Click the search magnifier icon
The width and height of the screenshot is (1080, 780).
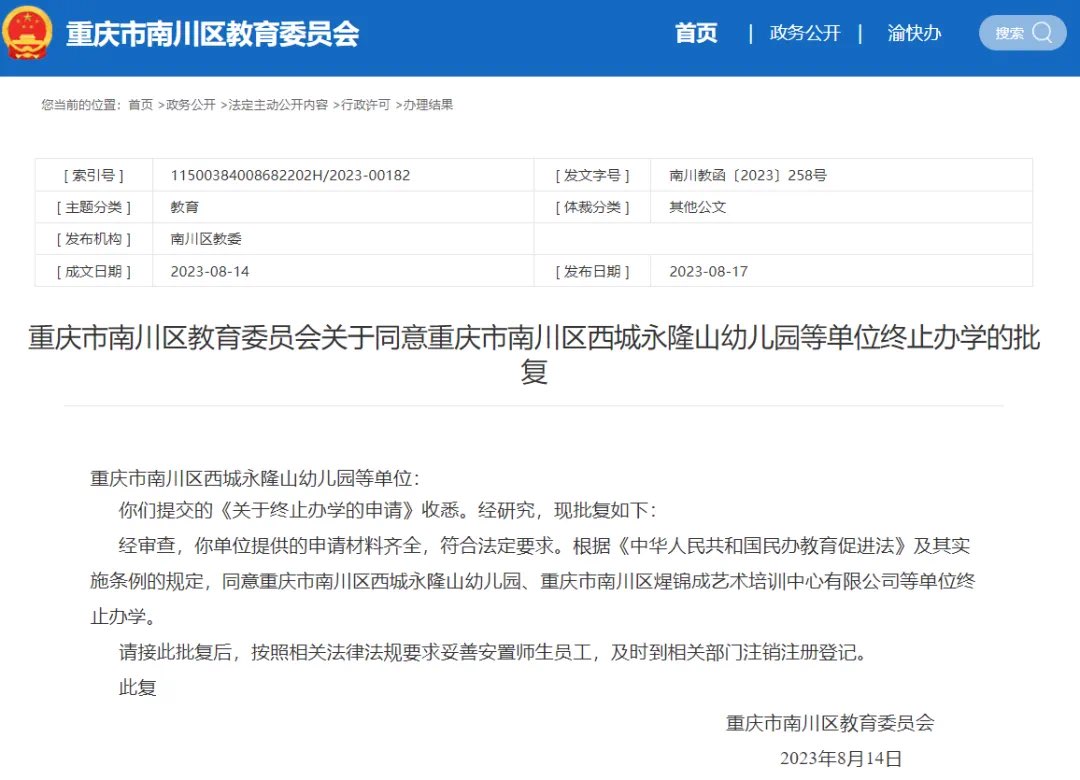1041,32
